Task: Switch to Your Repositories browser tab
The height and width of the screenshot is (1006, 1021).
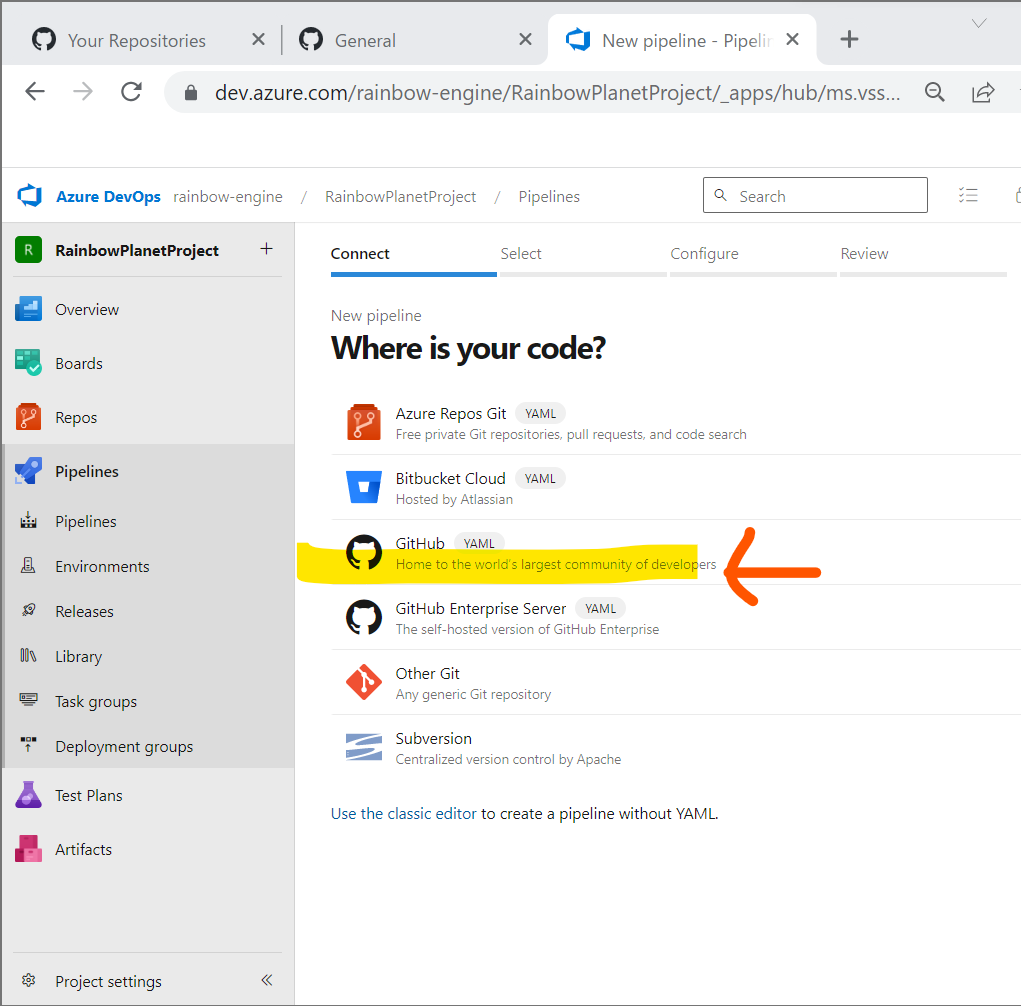Action: click(x=137, y=40)
